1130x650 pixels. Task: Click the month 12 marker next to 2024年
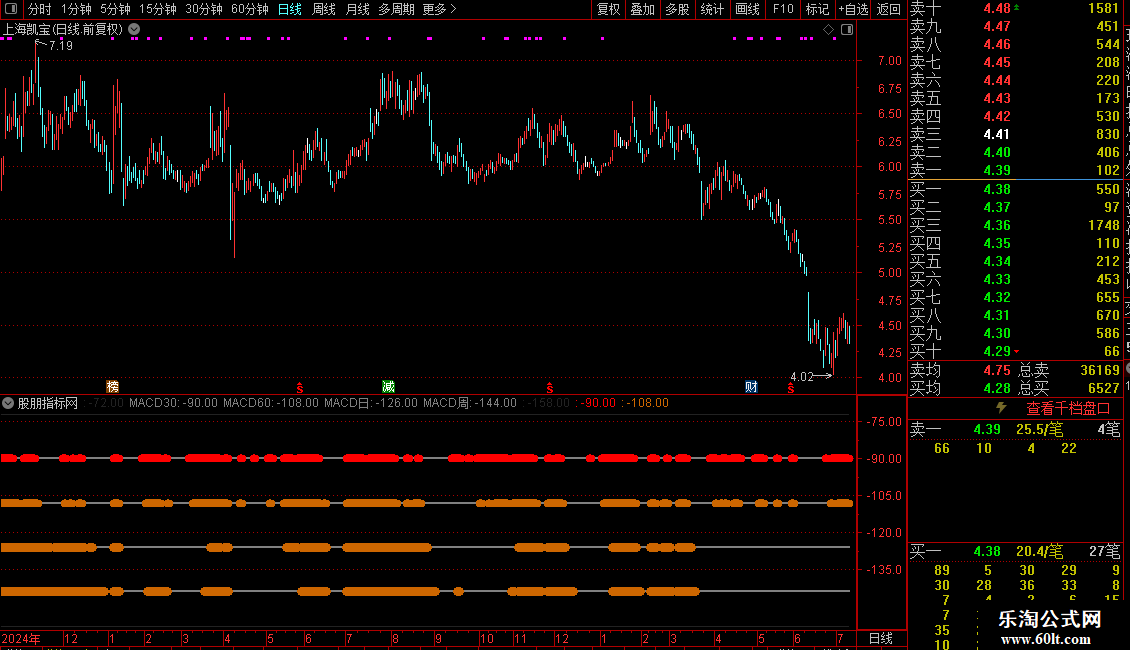click(71, 638)
